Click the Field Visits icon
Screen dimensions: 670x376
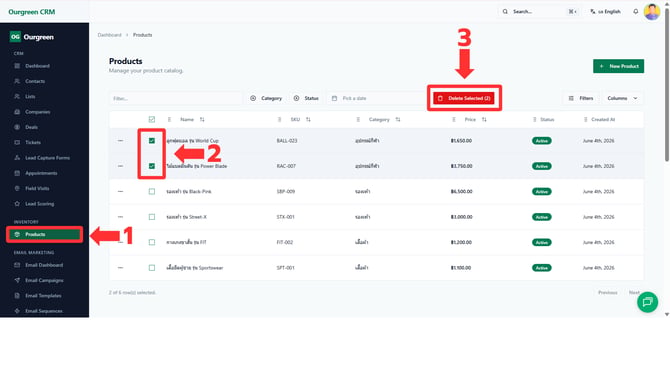(17, 188)
